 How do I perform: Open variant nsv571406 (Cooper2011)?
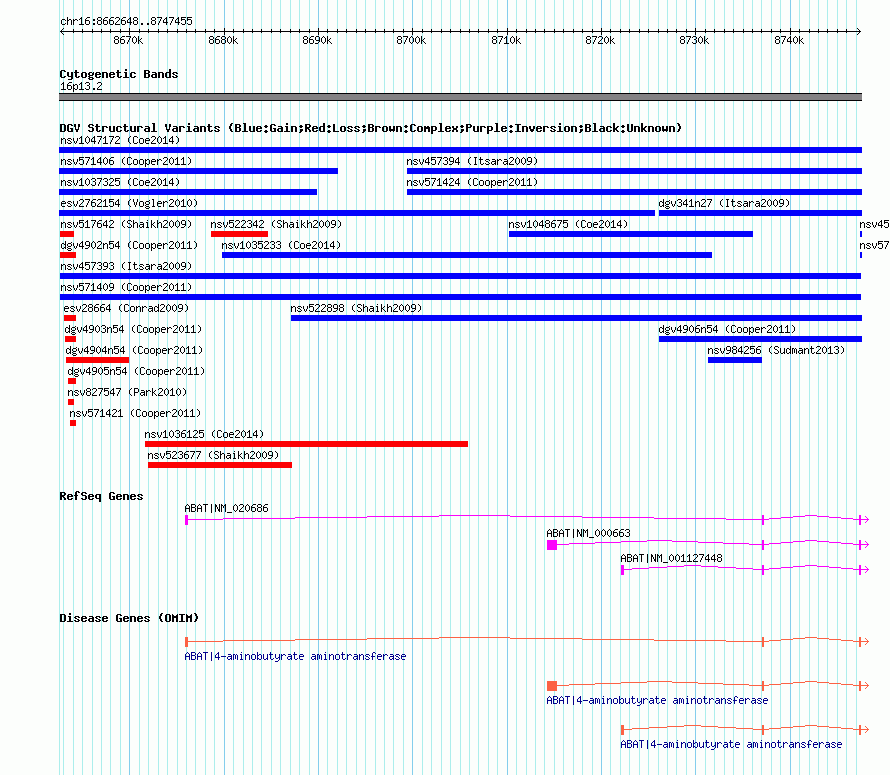pos(199,171)
